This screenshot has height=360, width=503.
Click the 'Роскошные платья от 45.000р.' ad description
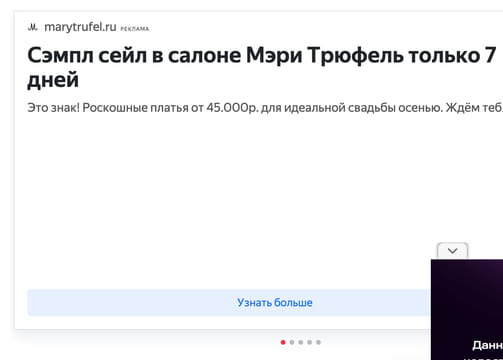265,108
